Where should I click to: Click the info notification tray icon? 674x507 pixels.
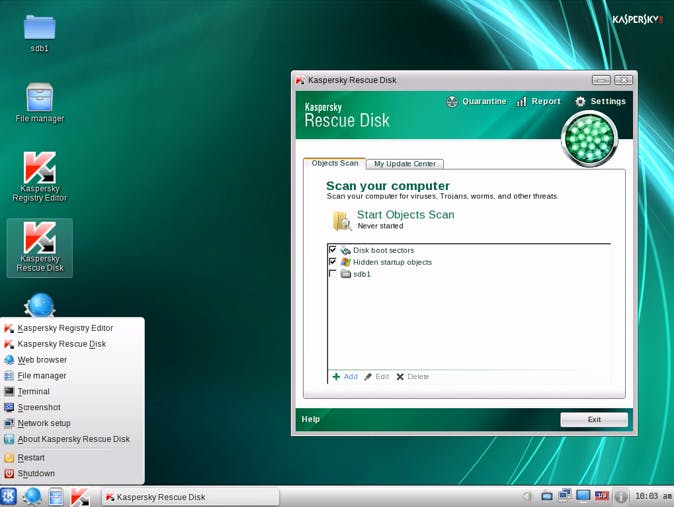[x=620, y=497]
